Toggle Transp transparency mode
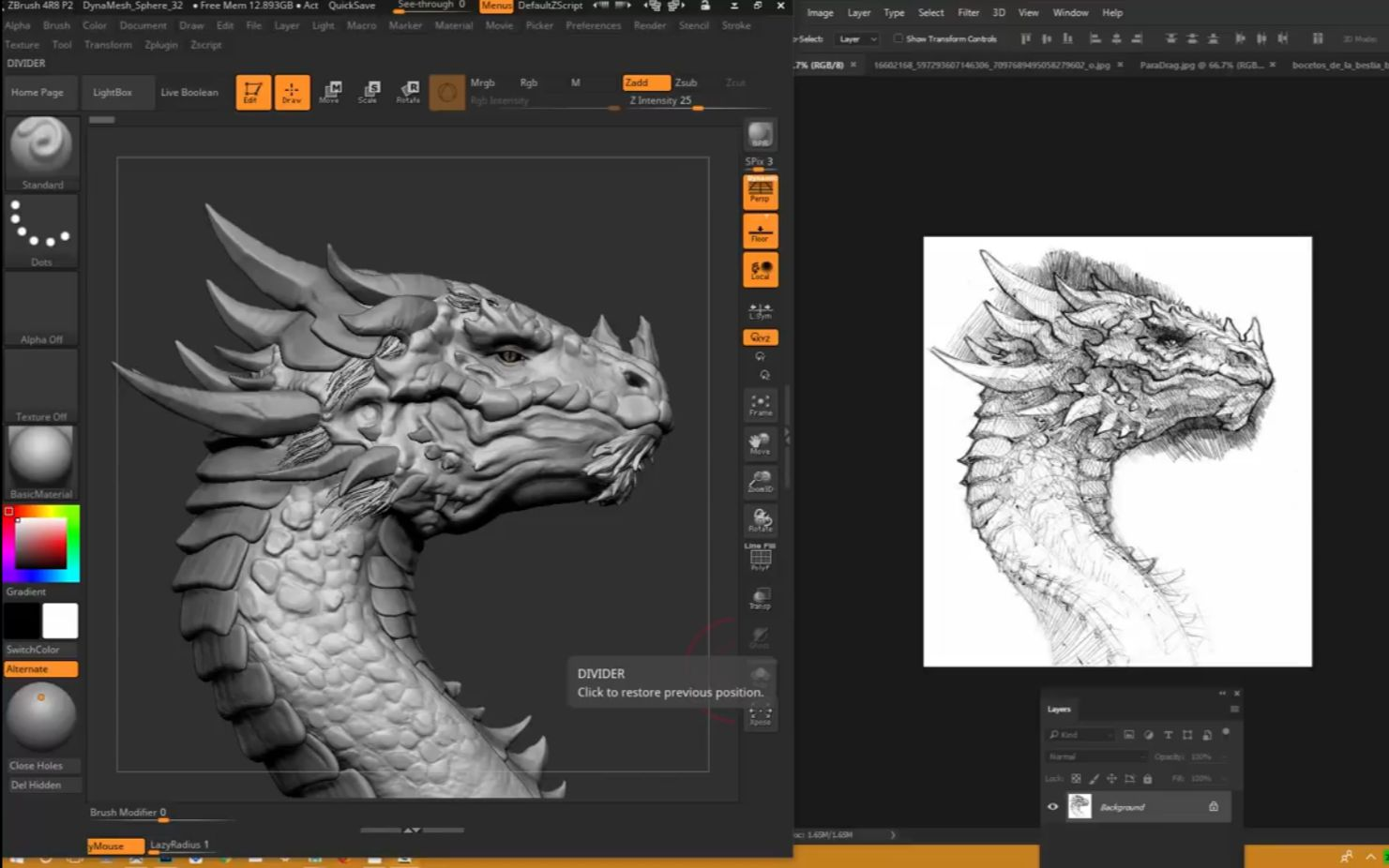 pos(761,598)
